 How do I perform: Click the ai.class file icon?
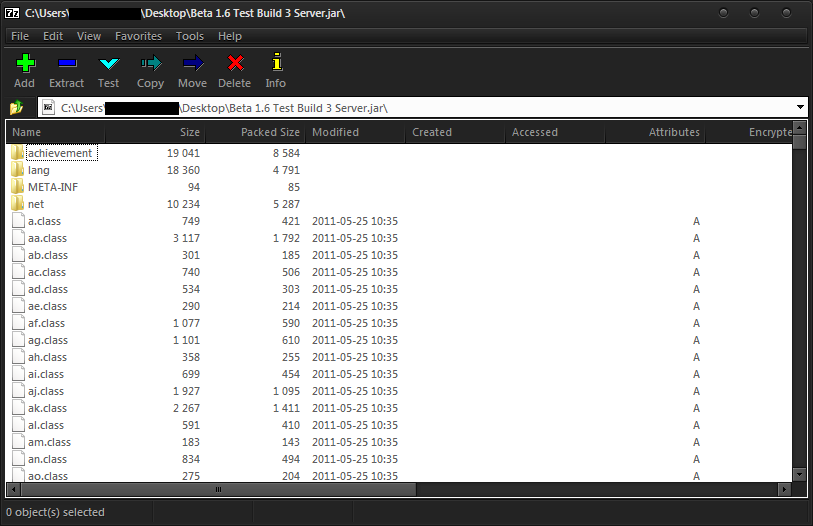(19, 373)
